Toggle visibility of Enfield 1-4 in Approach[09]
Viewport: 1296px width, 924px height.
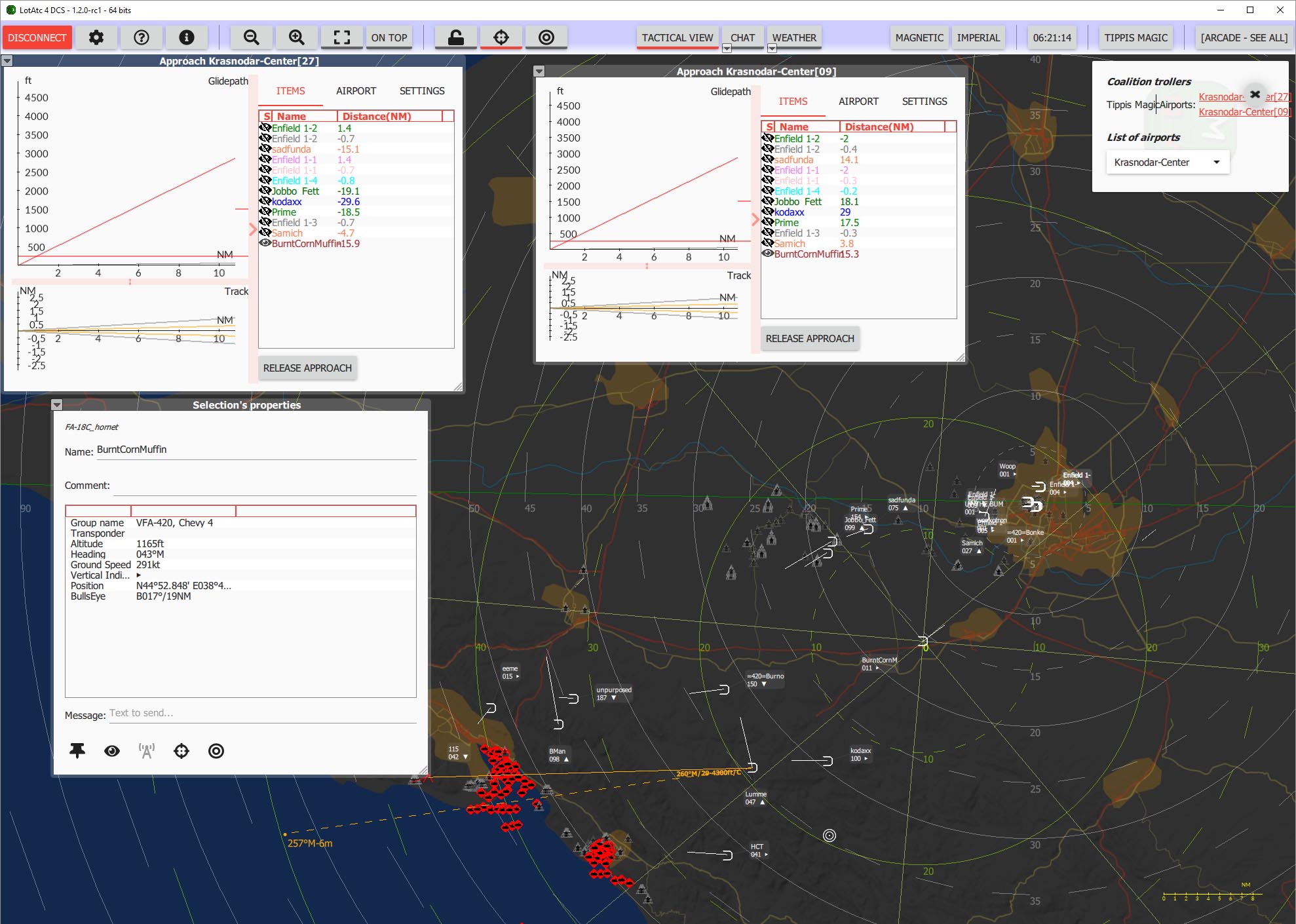[767, 191]
